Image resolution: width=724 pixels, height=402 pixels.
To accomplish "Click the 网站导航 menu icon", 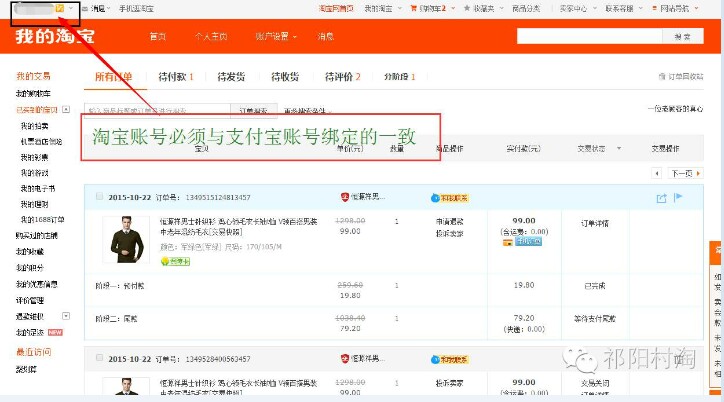I will (654, 8).
